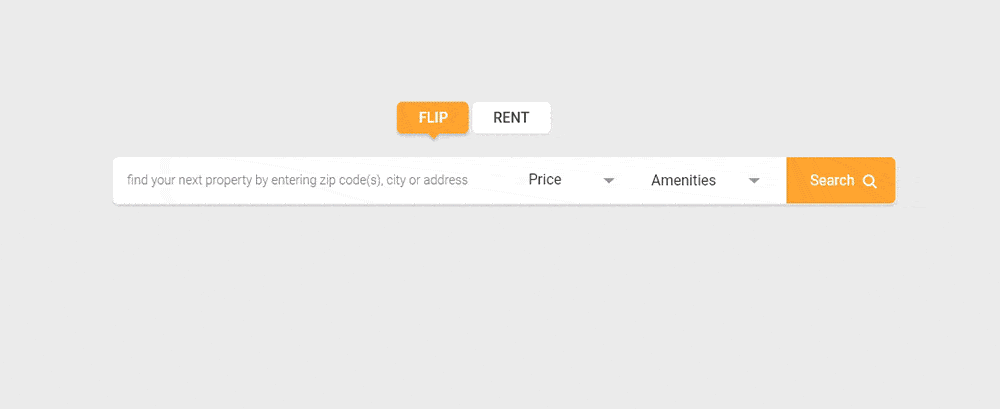Select the orange FLIP toggle option
This screenshot has height=409, width=1000.
pyautogui.click(x=433, y=117)
